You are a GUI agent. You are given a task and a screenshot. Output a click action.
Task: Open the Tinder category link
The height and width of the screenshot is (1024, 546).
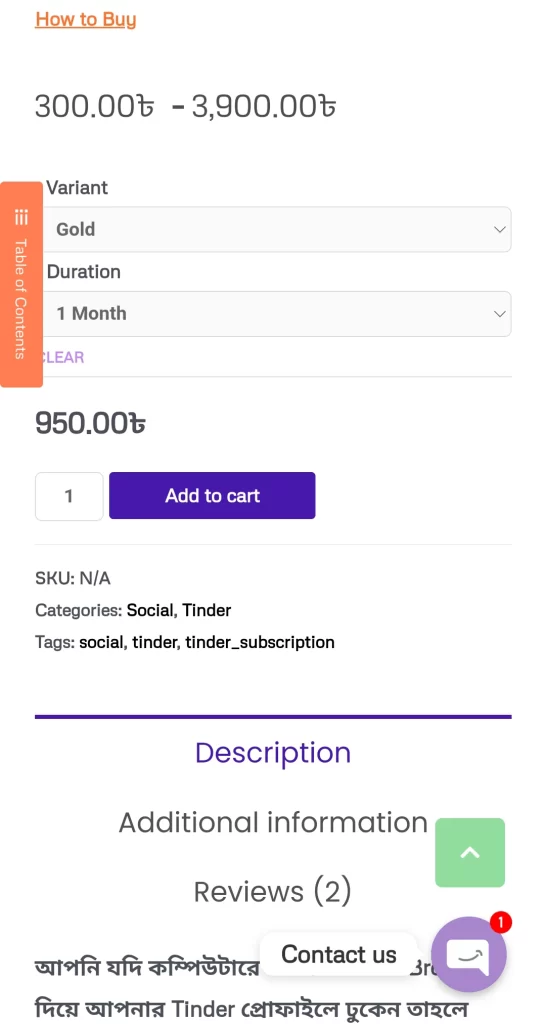[206, 611]
